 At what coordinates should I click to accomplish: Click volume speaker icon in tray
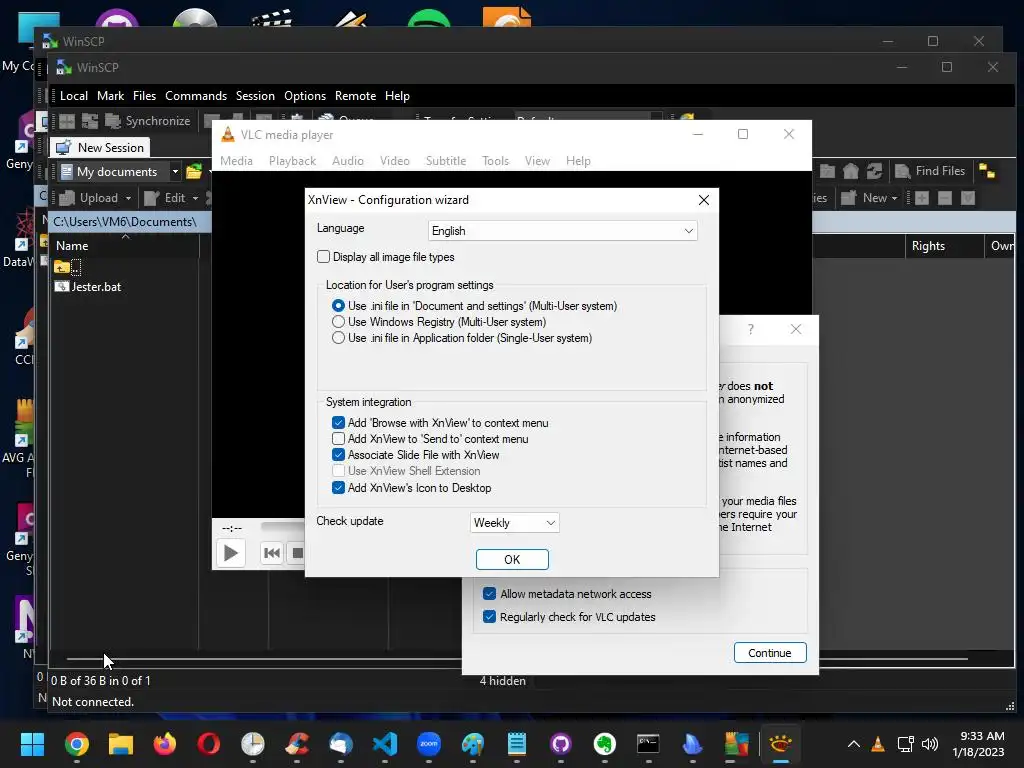[x=930, y=744]
